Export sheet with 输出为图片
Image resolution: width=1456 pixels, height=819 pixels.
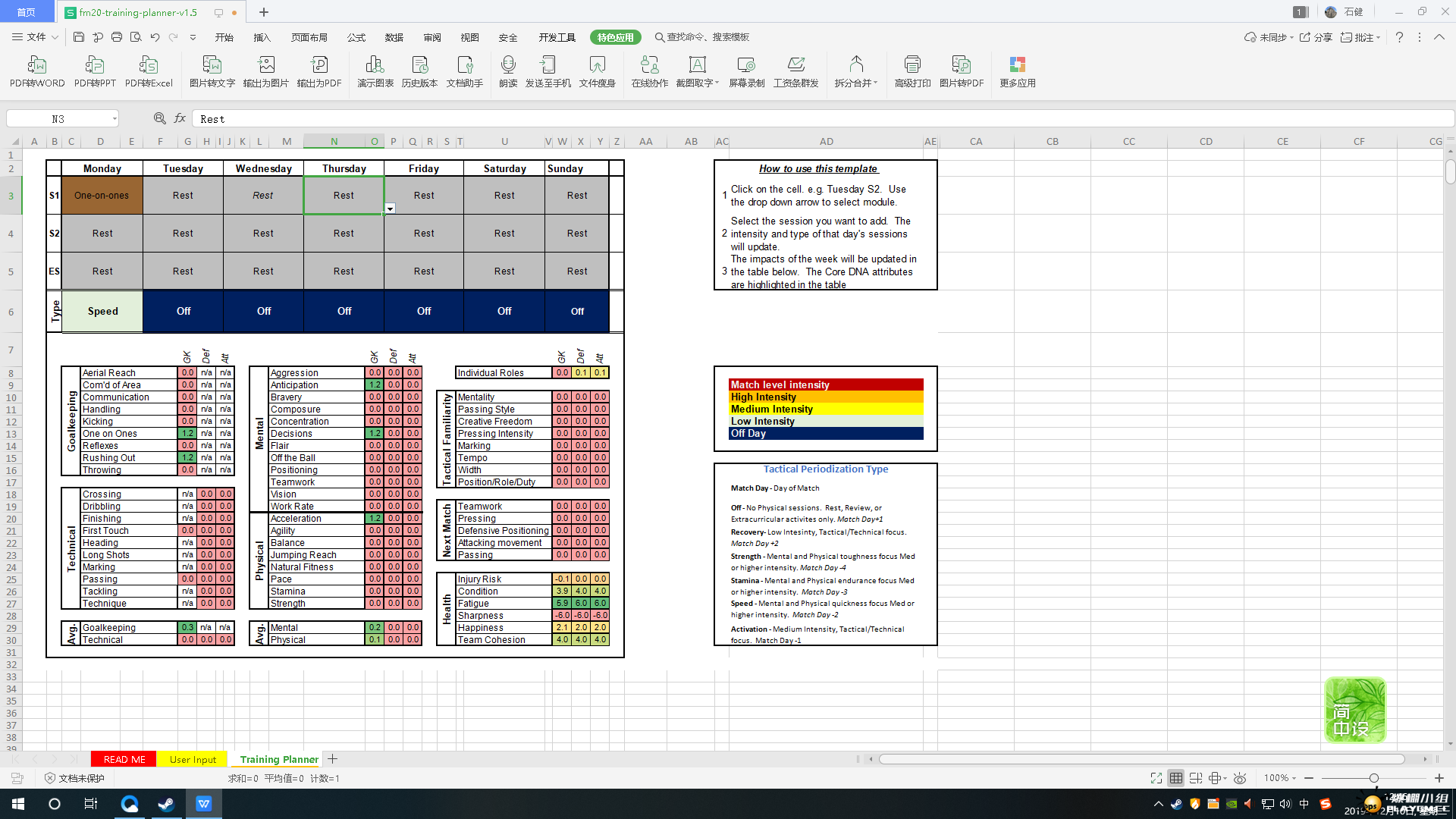266,72
